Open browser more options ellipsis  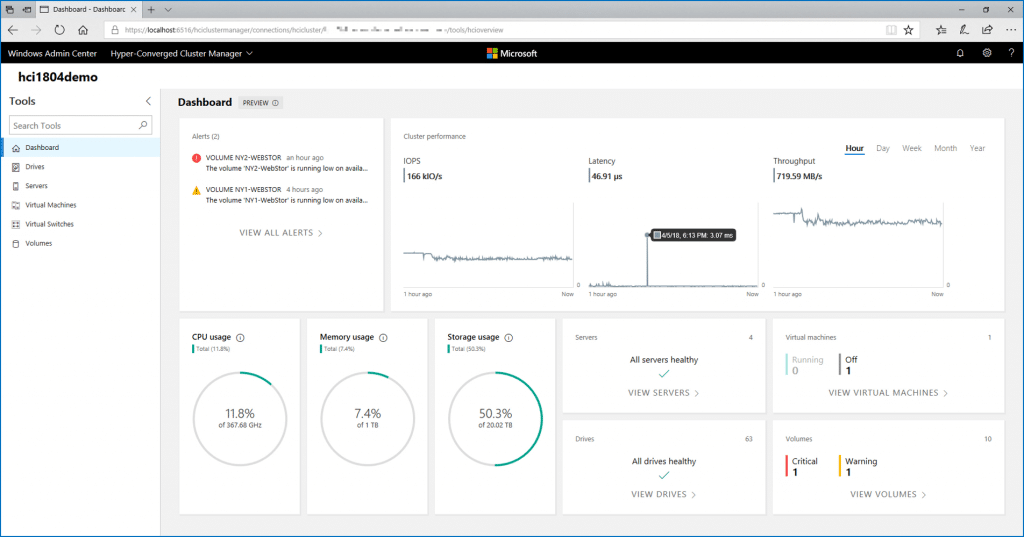[x=1011, y=30]
